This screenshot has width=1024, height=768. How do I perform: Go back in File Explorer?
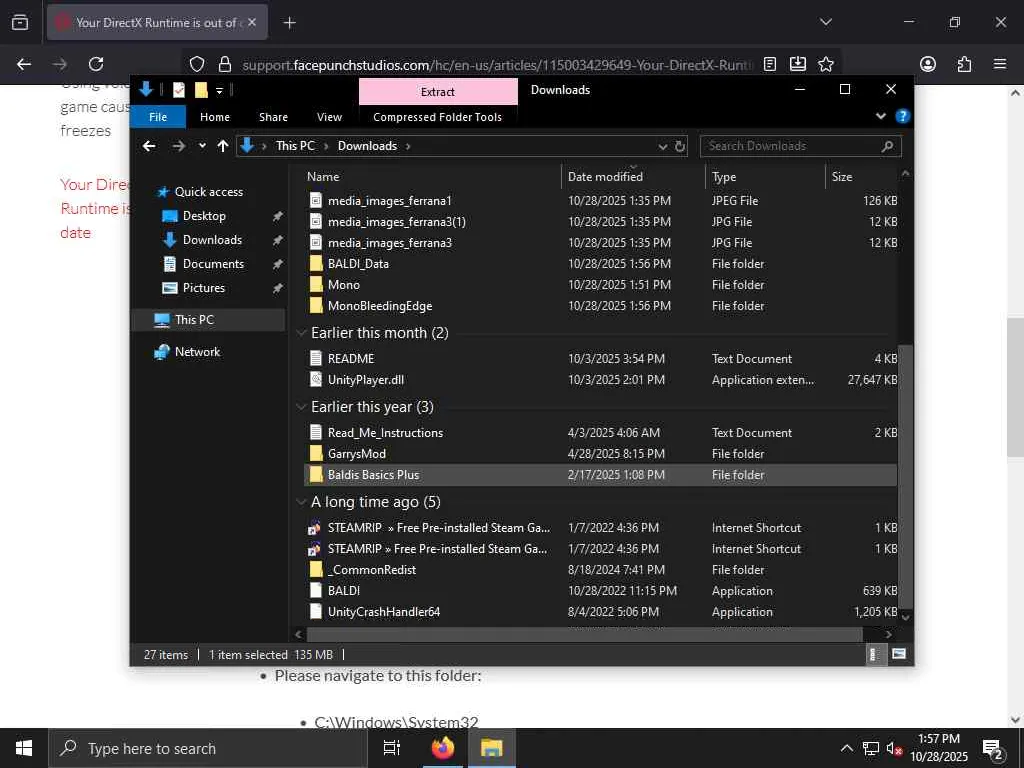click(x=149, y=146)
